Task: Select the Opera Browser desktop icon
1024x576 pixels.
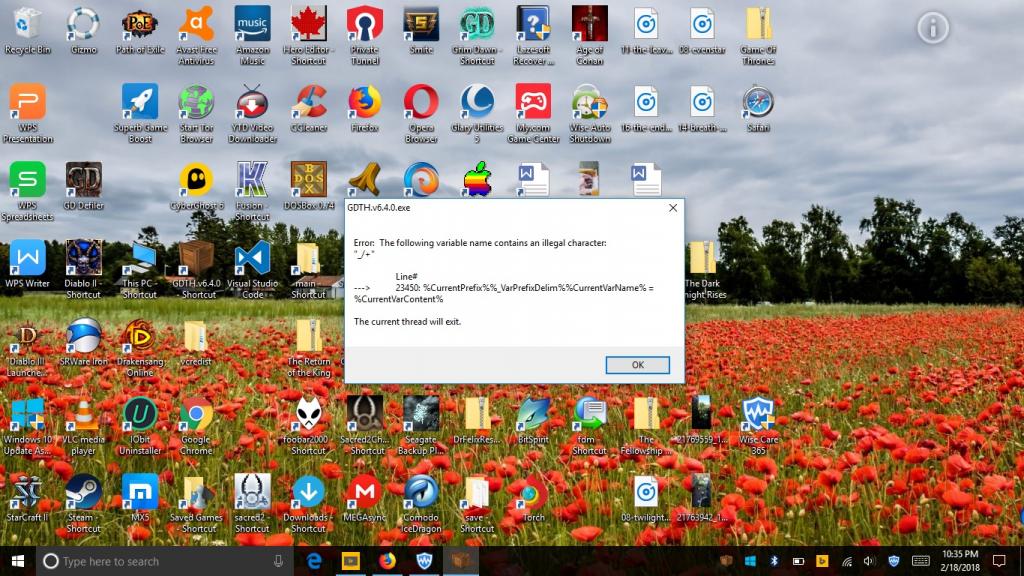Action: (421, 102)
